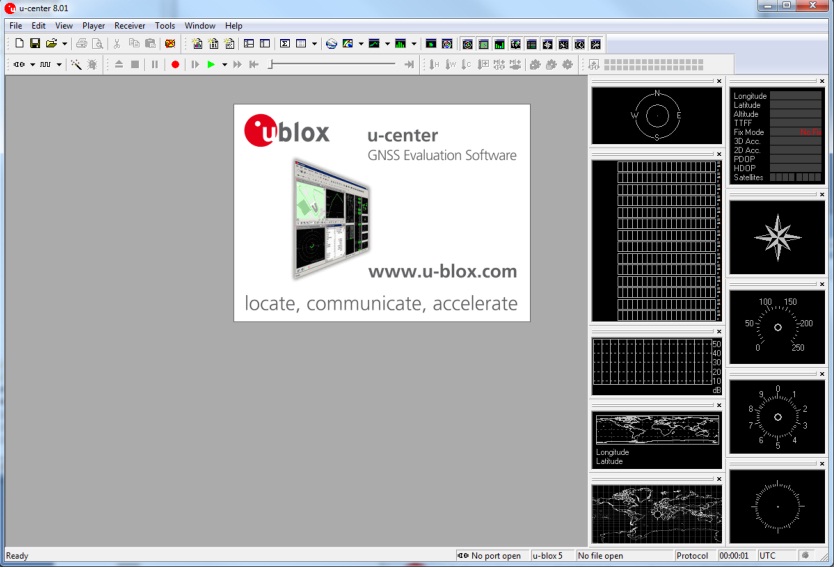Toggle the Compass docking window button
Screen dimensions: 836x568
(x=547, y=44)
